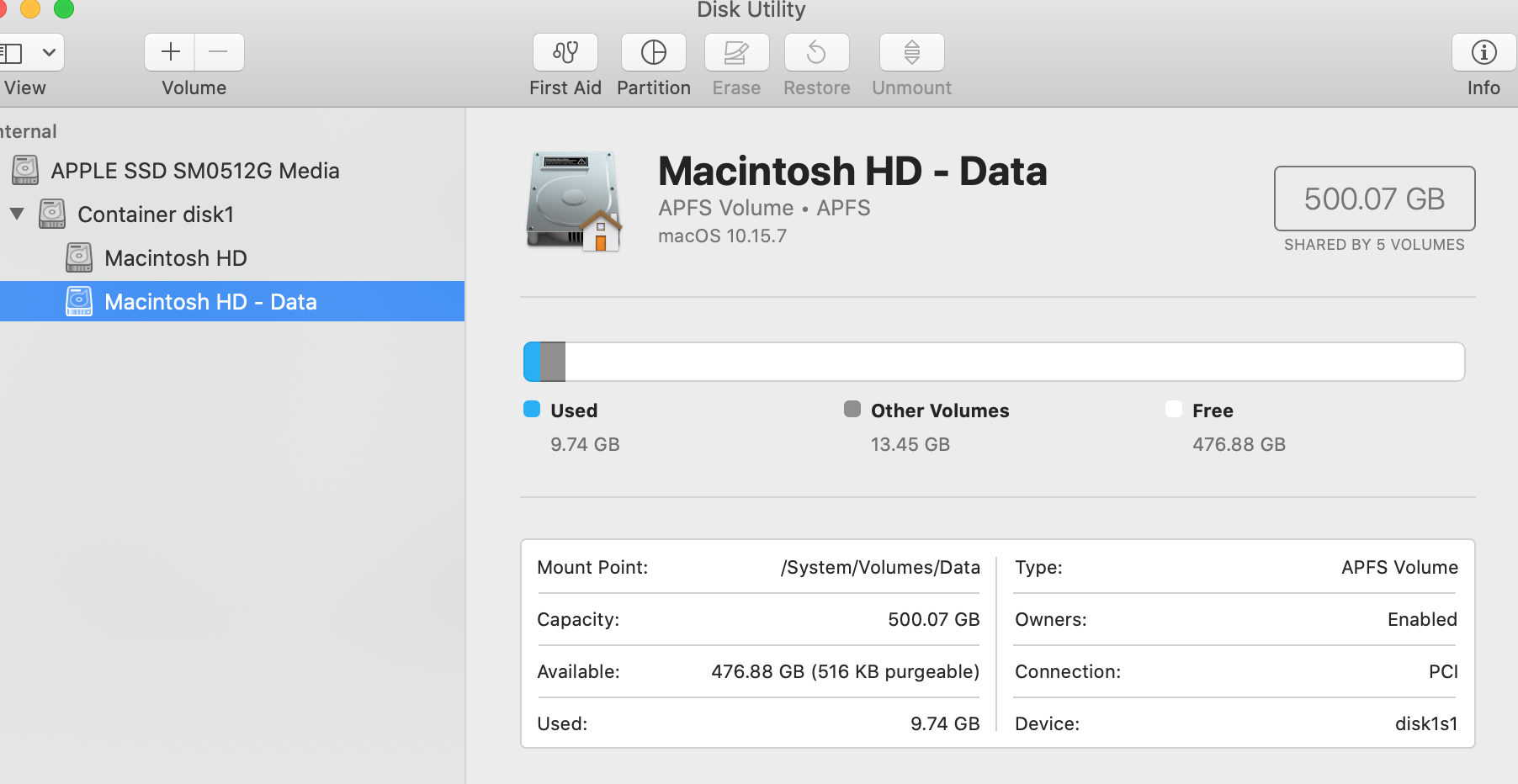Collapse the Container disk1 tree
Image resolution: width=1518 pixels, height=784 pixels.
click(x=17, y=214)
